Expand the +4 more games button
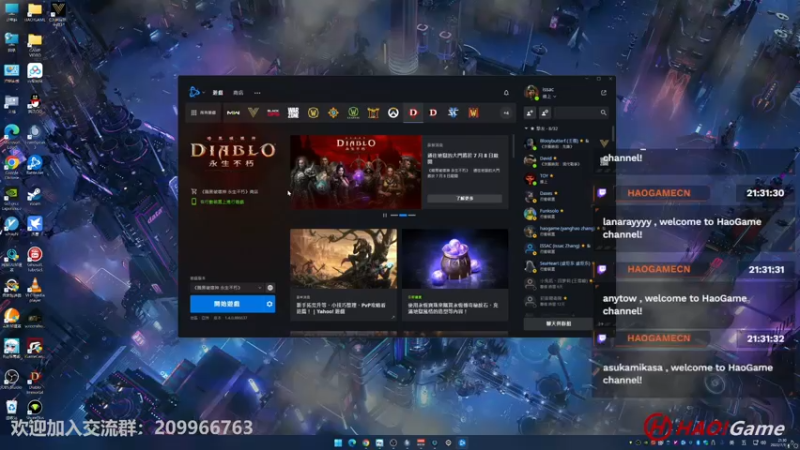This screenshot has height=450, width=800. click(506, 113)
